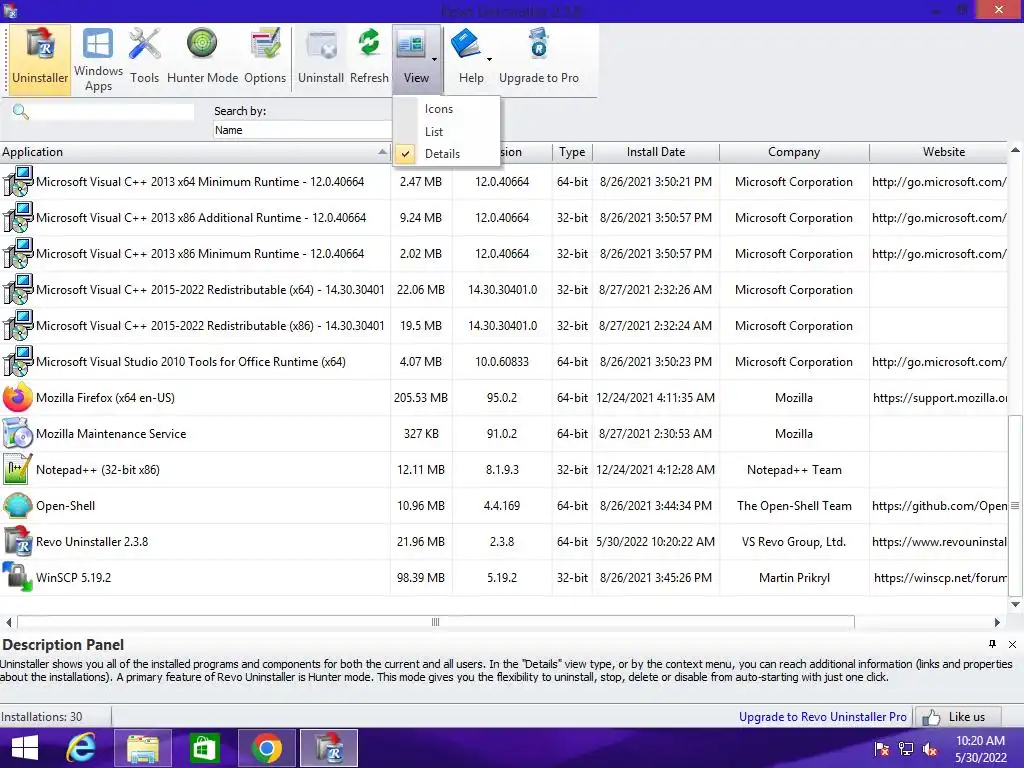Click the Like us thumbs-up icon
The height and width of the screenshot is (768, 1024).
pyautogui.click(x=931, y=717)
